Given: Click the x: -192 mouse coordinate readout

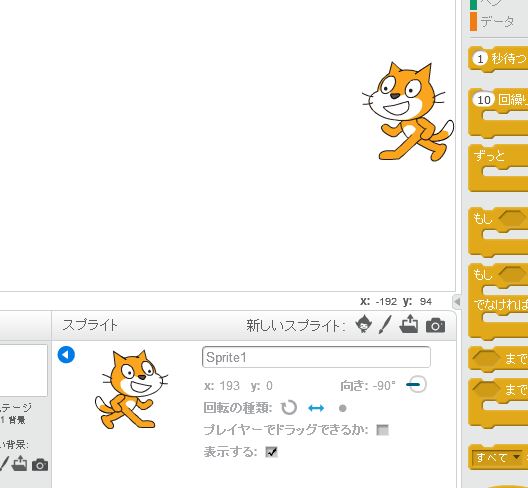Looking at the screenshot, I should click(378, 301).
